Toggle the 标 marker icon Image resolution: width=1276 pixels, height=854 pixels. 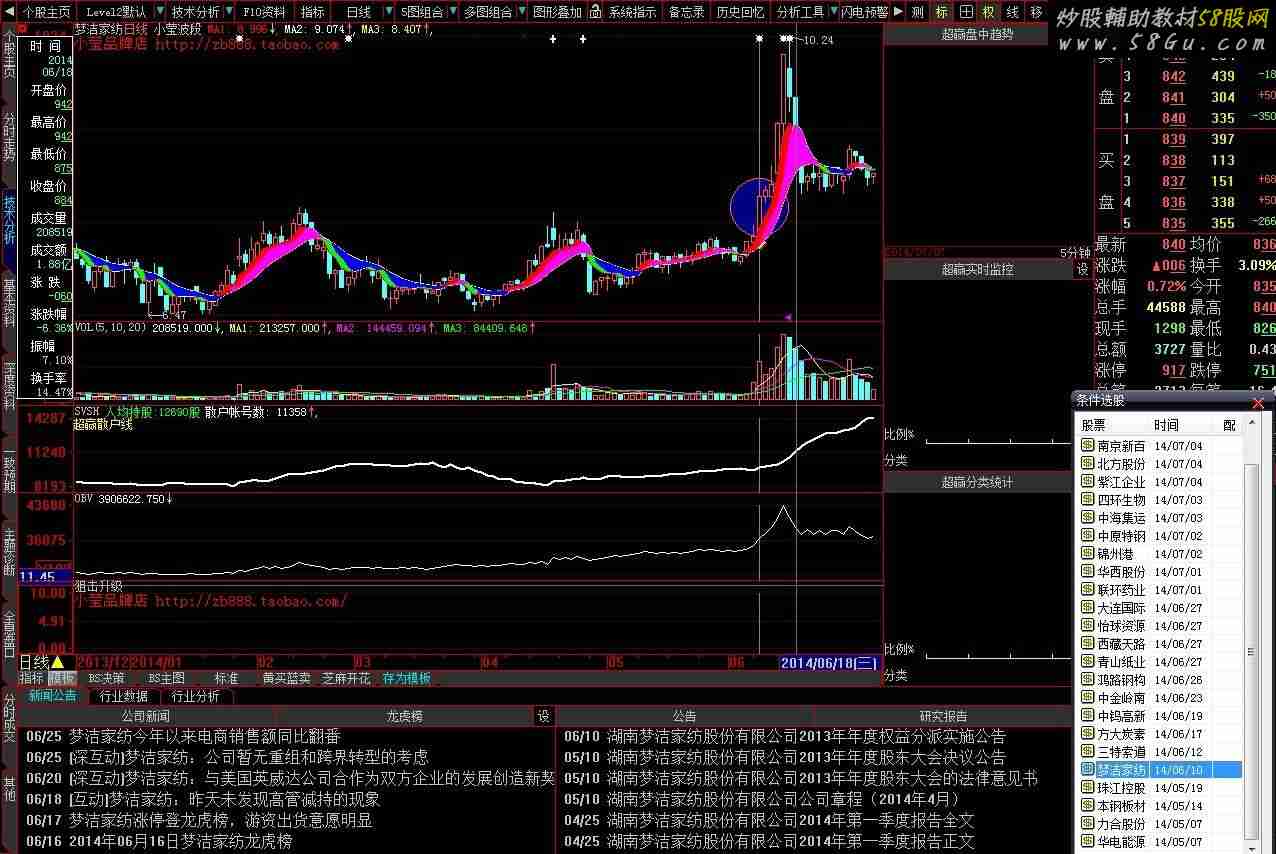pos(941,12)
